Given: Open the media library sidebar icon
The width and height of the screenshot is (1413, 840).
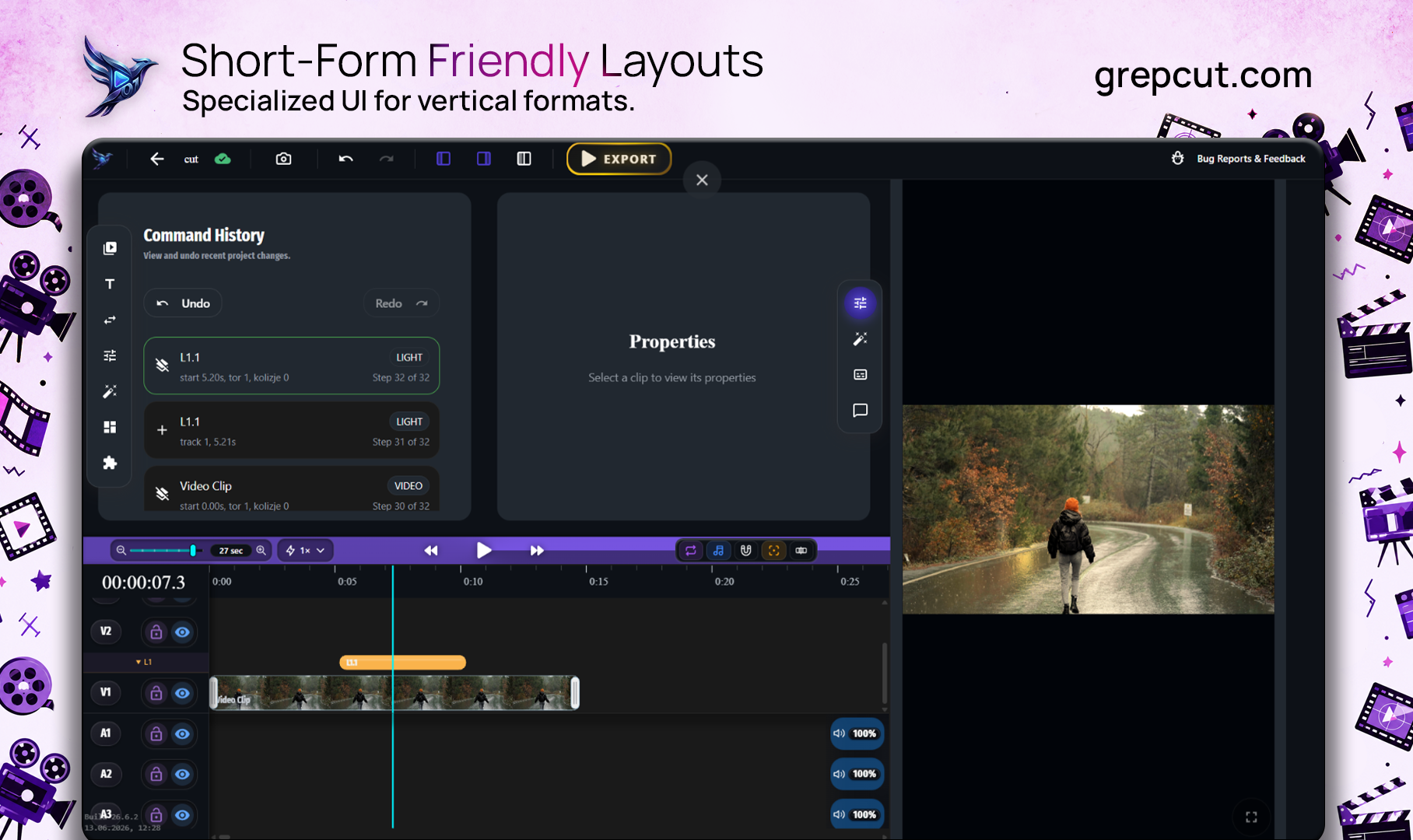Looking at the screenshot, I should tap(110, 248).
